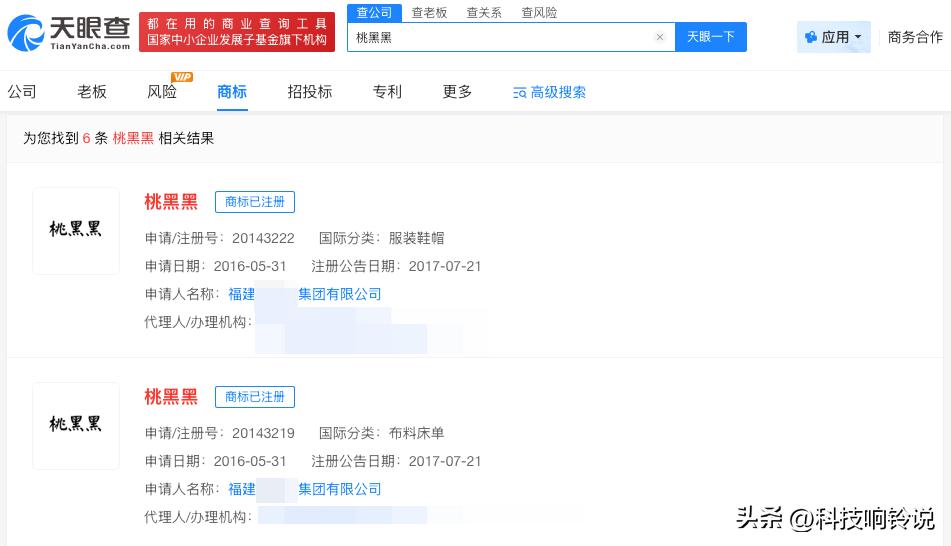This screenshot has width=951, height=546.
Task: Click the red banner 都在用的商业查询工具
Action: click(237, 32)
